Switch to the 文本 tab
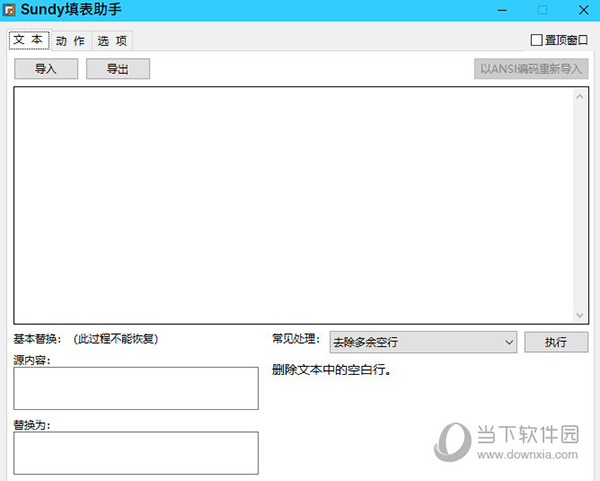The width and height of the screenshot is (600, 481). click(x=29, y=40)
